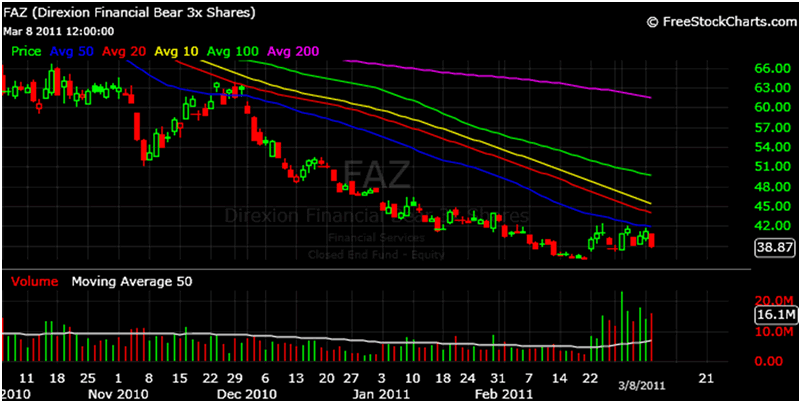Image resolution: width=800 pixels, height=402 pixels.
Task: Click the 13 date axis label
Action: [x=295, y=379]
